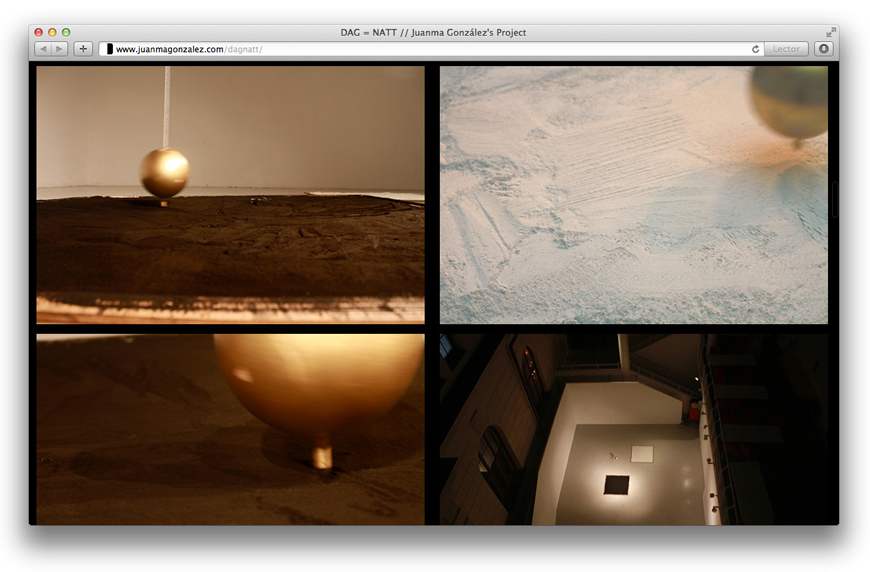Click the green zoom window button

point(66,33)
